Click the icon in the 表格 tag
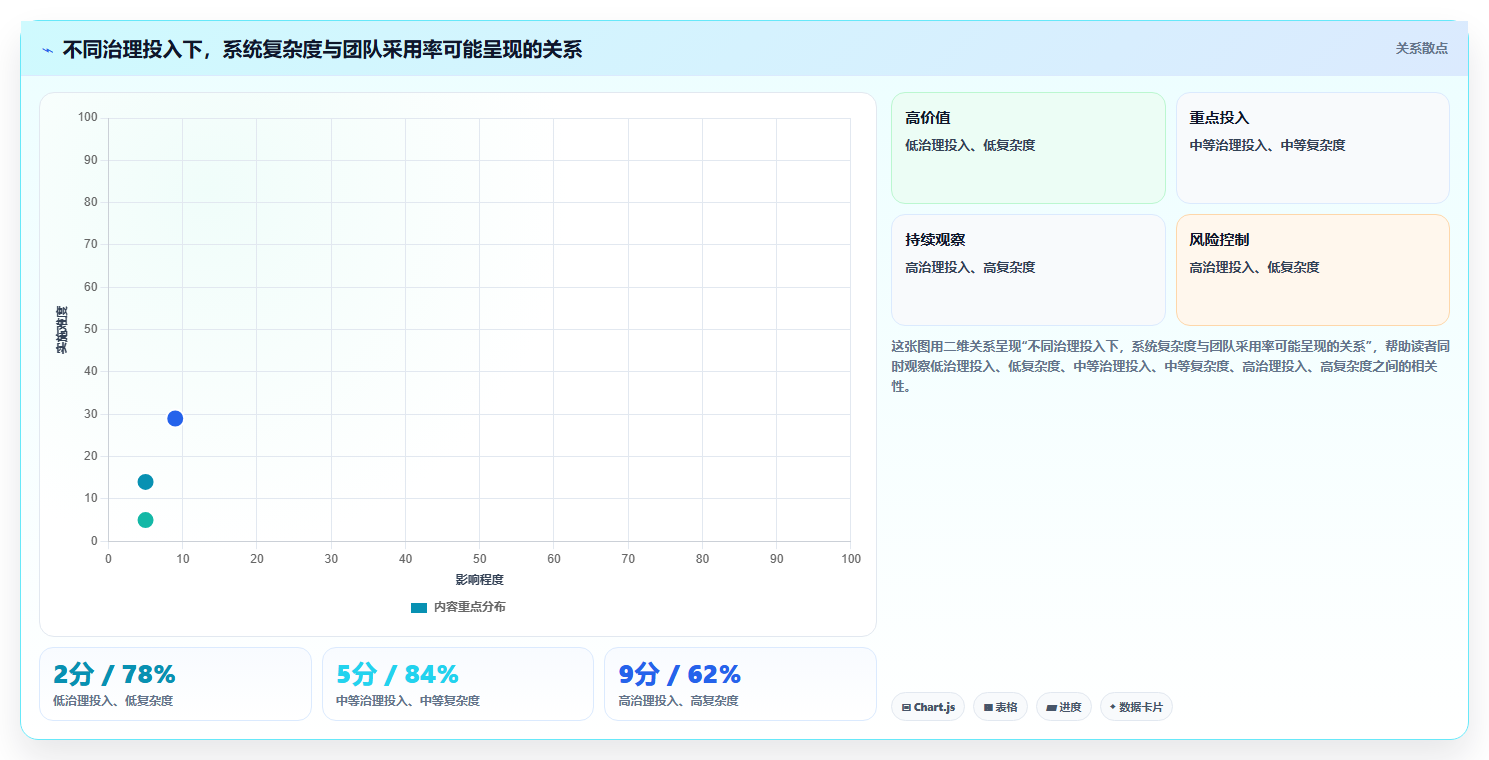The width and height of the screenshot is (1489, 760). [988, 707]
